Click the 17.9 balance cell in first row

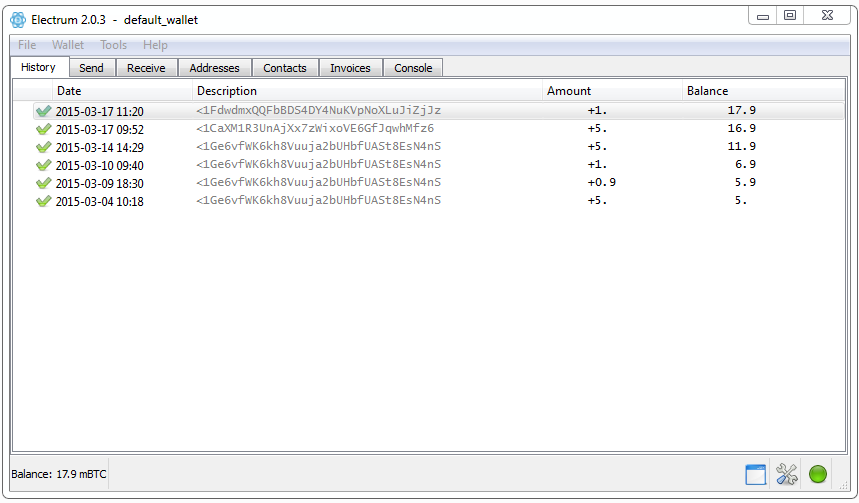[x=742, y=110]
